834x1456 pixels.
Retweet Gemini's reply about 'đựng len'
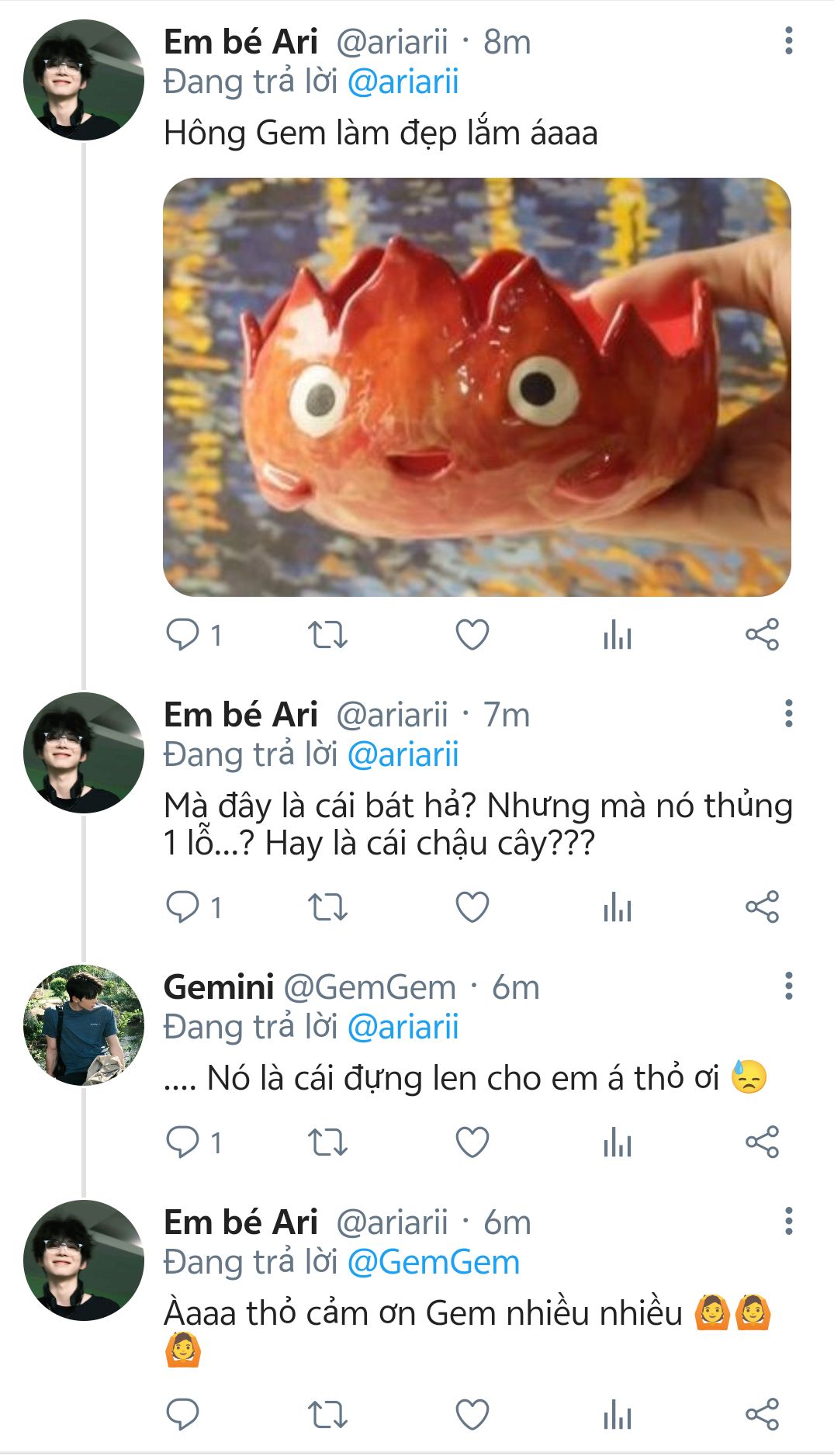(x=327, y=1142)
